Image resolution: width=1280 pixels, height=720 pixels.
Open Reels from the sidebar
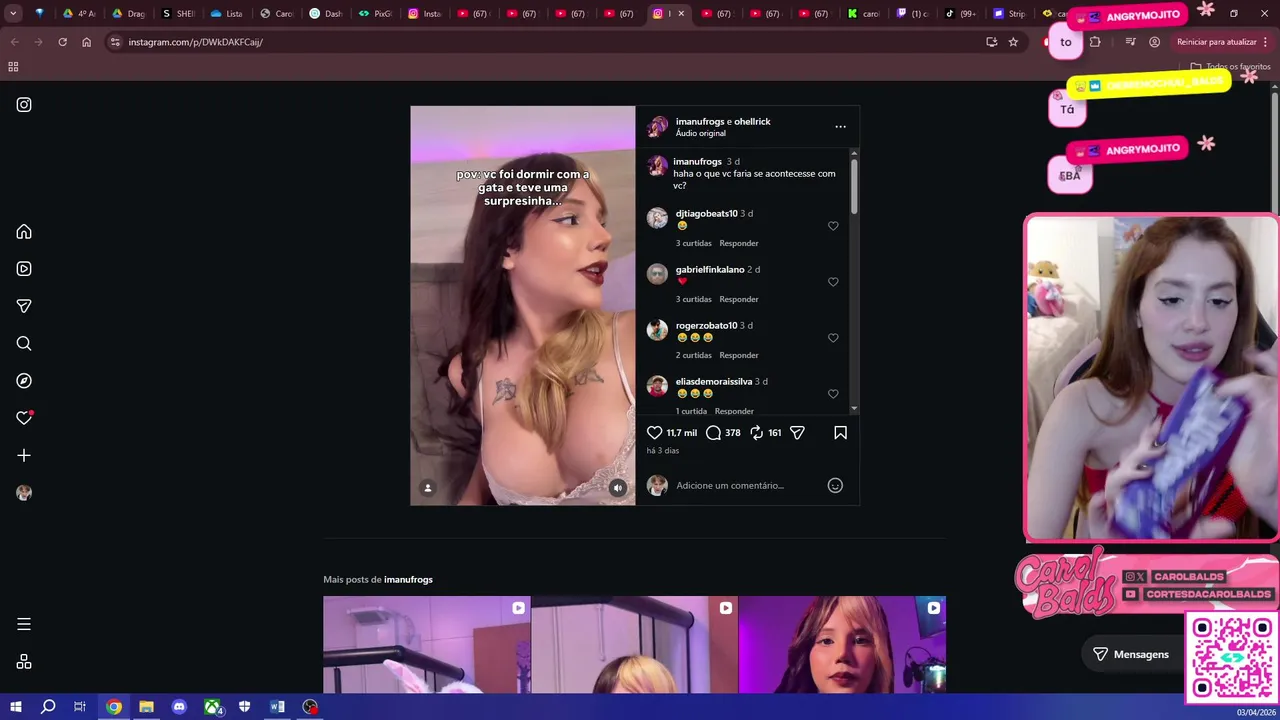pyautogui.click(x=24, y=269)
